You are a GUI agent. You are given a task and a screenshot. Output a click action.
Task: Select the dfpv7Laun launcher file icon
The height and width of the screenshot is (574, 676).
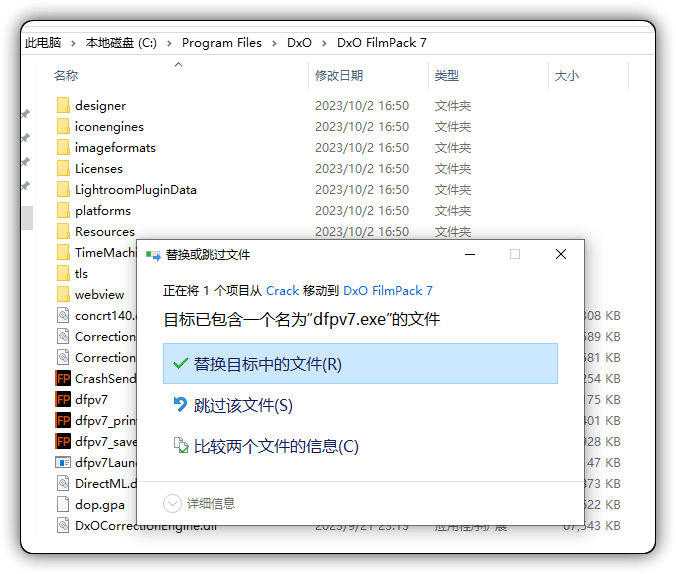pos(63,462)
